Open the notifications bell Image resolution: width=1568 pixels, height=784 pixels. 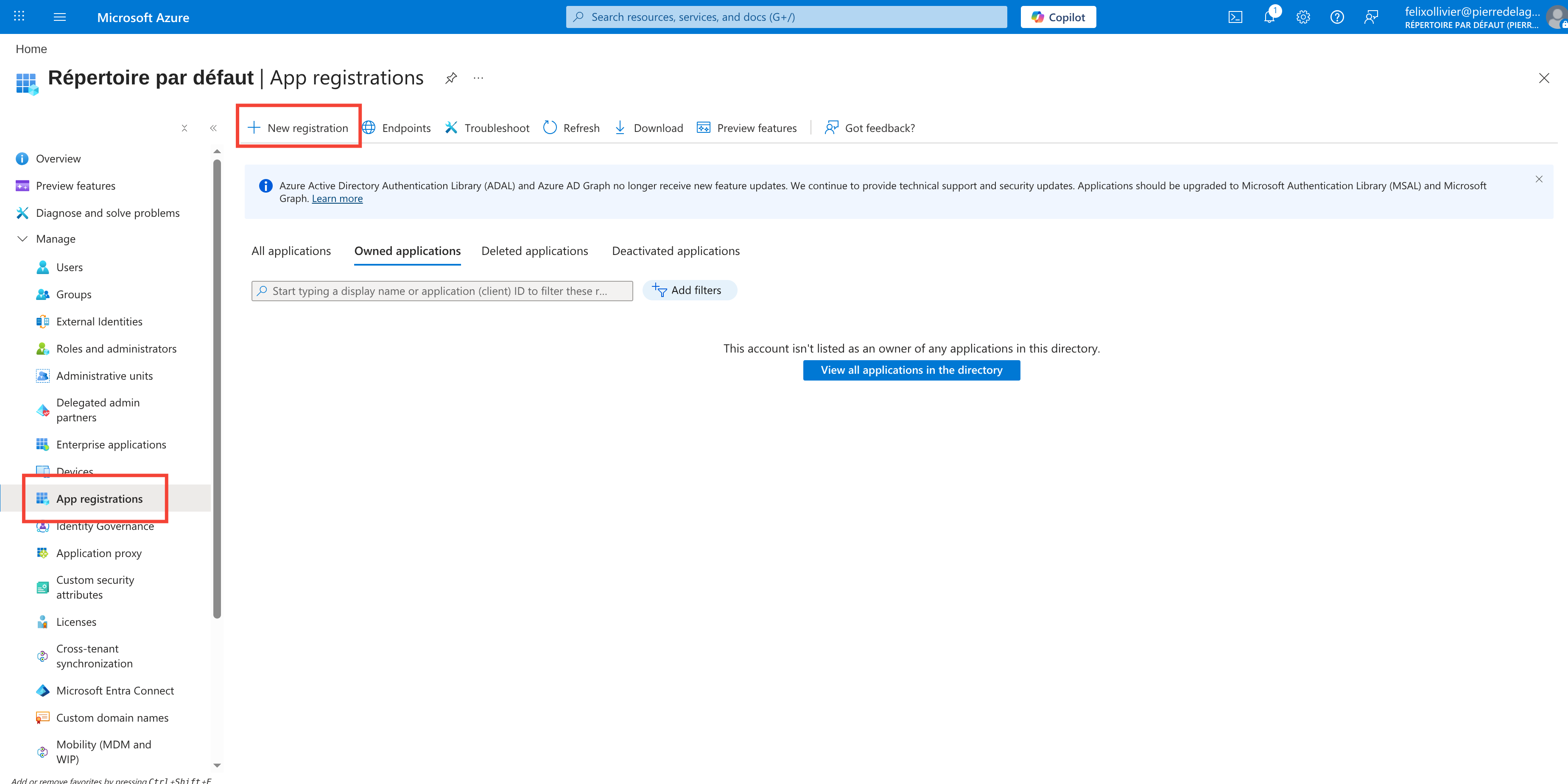click(x=1269, y=17)
